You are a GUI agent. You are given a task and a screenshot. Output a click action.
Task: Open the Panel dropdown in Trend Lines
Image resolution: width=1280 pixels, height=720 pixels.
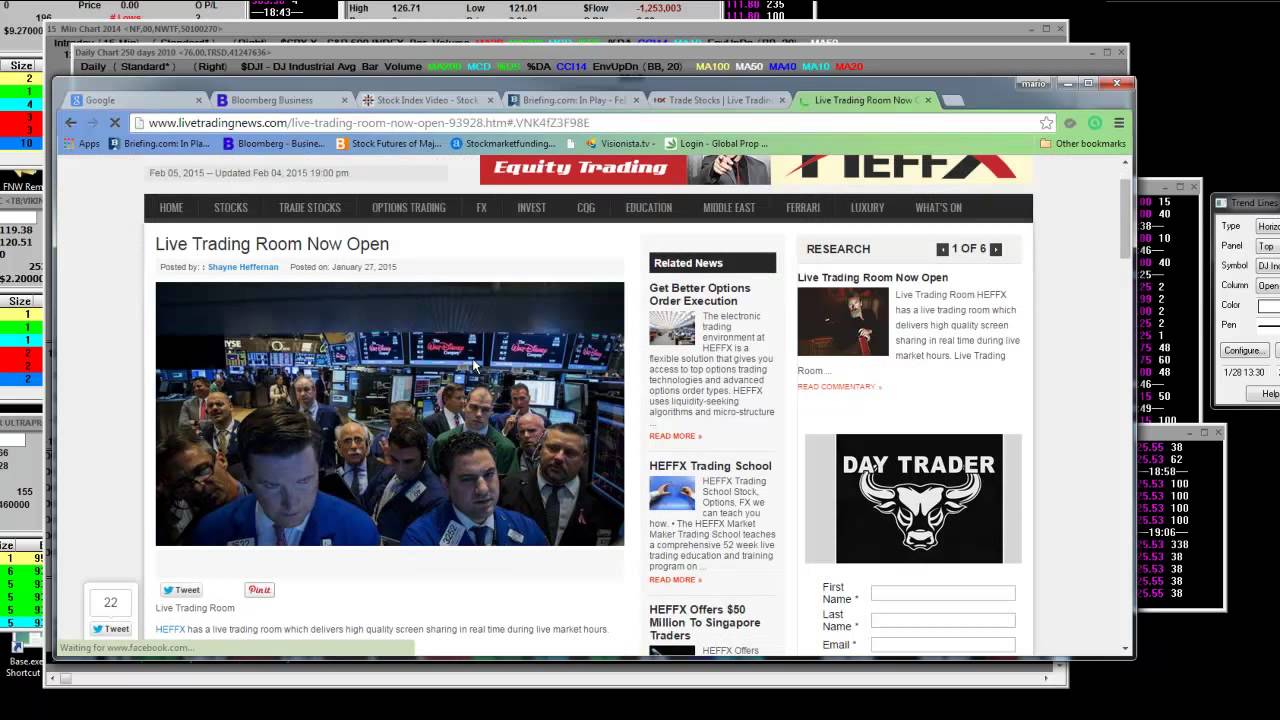[1268, 246]
